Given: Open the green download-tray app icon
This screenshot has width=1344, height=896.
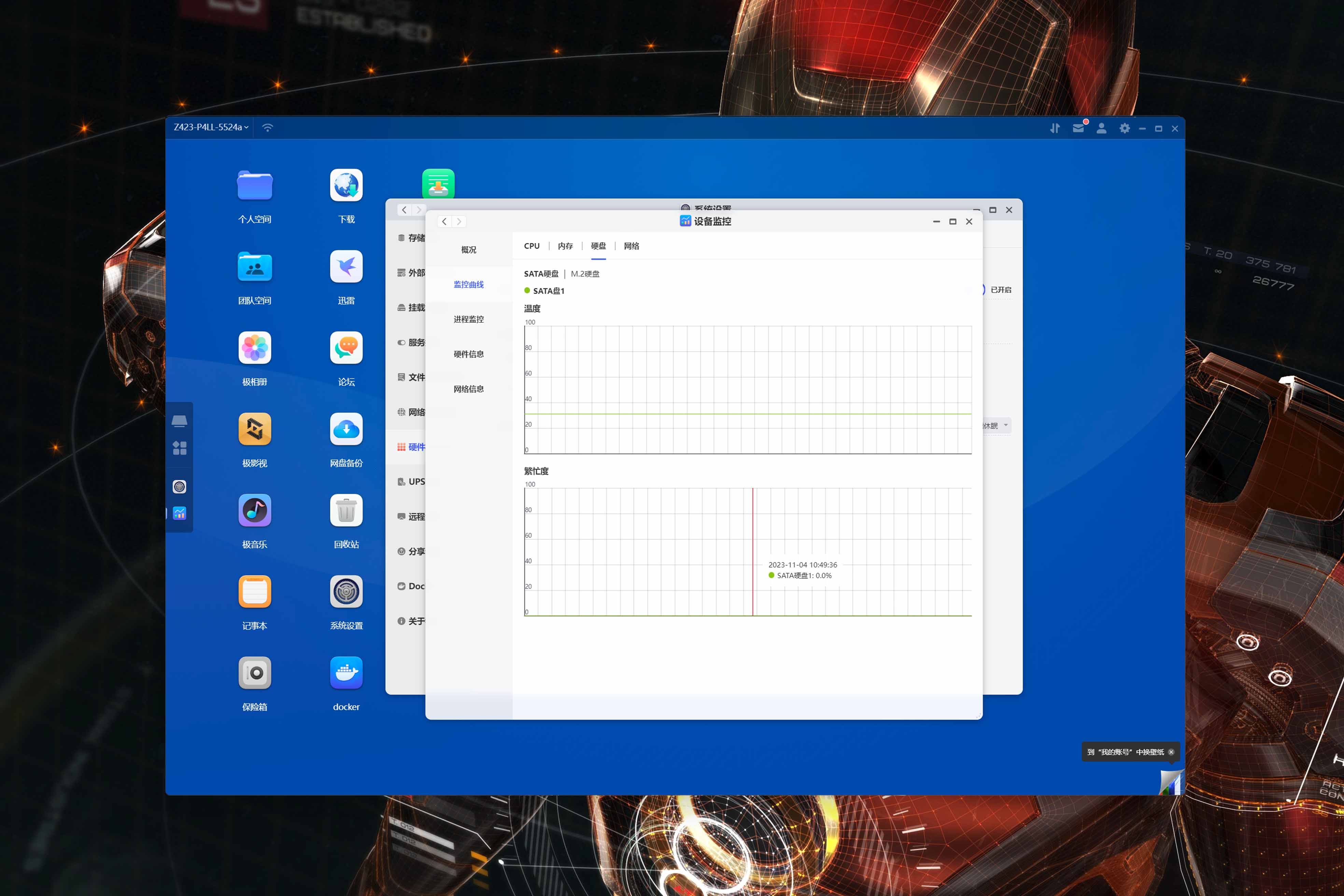Looking at the screenshot, I should click(438, 183).
